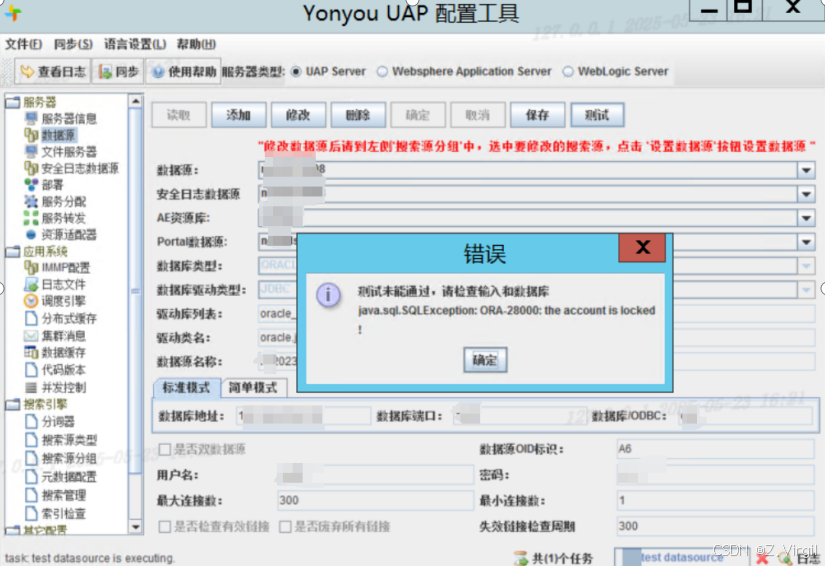Screen dimensions: 825x566
Task: Collapse the 搜索引擎 tree folder
Action: tap(13, 405)
